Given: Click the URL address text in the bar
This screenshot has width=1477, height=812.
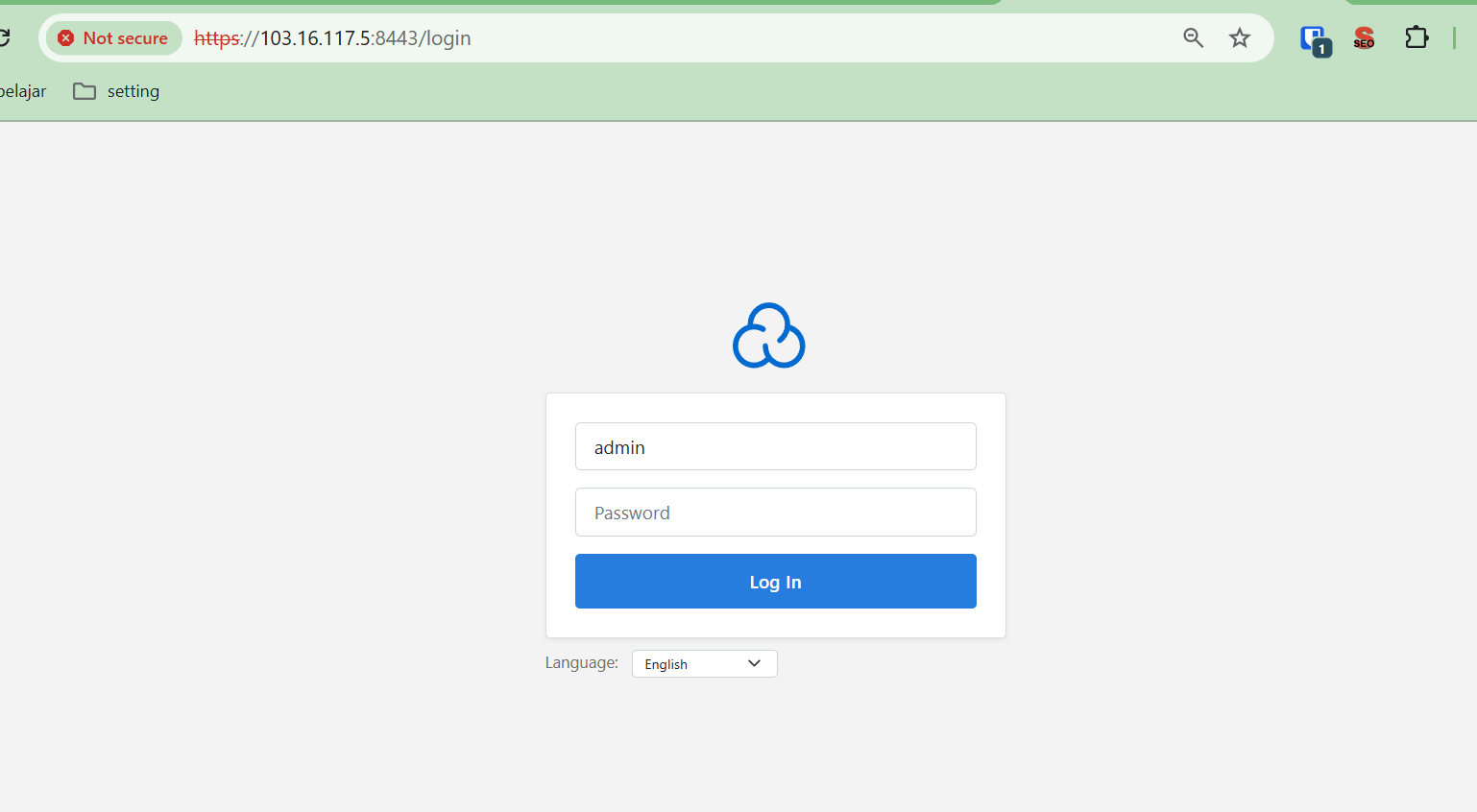Looking at the screenshot, I should pyautogui.click(x=332, y=38).
